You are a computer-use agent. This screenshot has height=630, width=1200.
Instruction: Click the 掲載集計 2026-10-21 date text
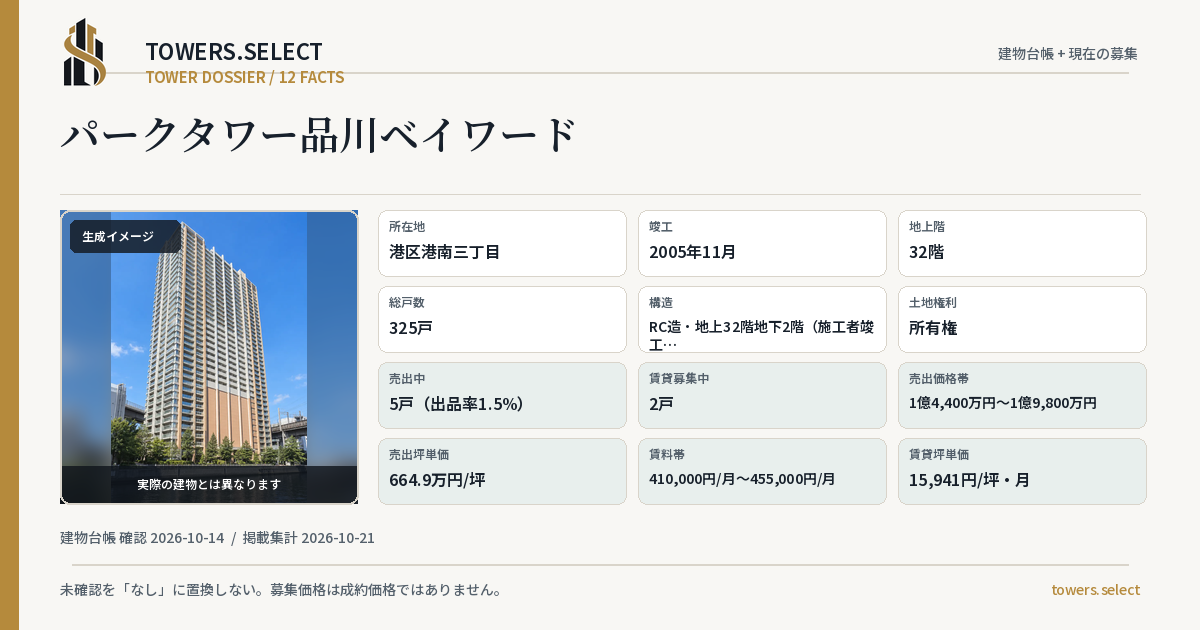tap(309, 538)
